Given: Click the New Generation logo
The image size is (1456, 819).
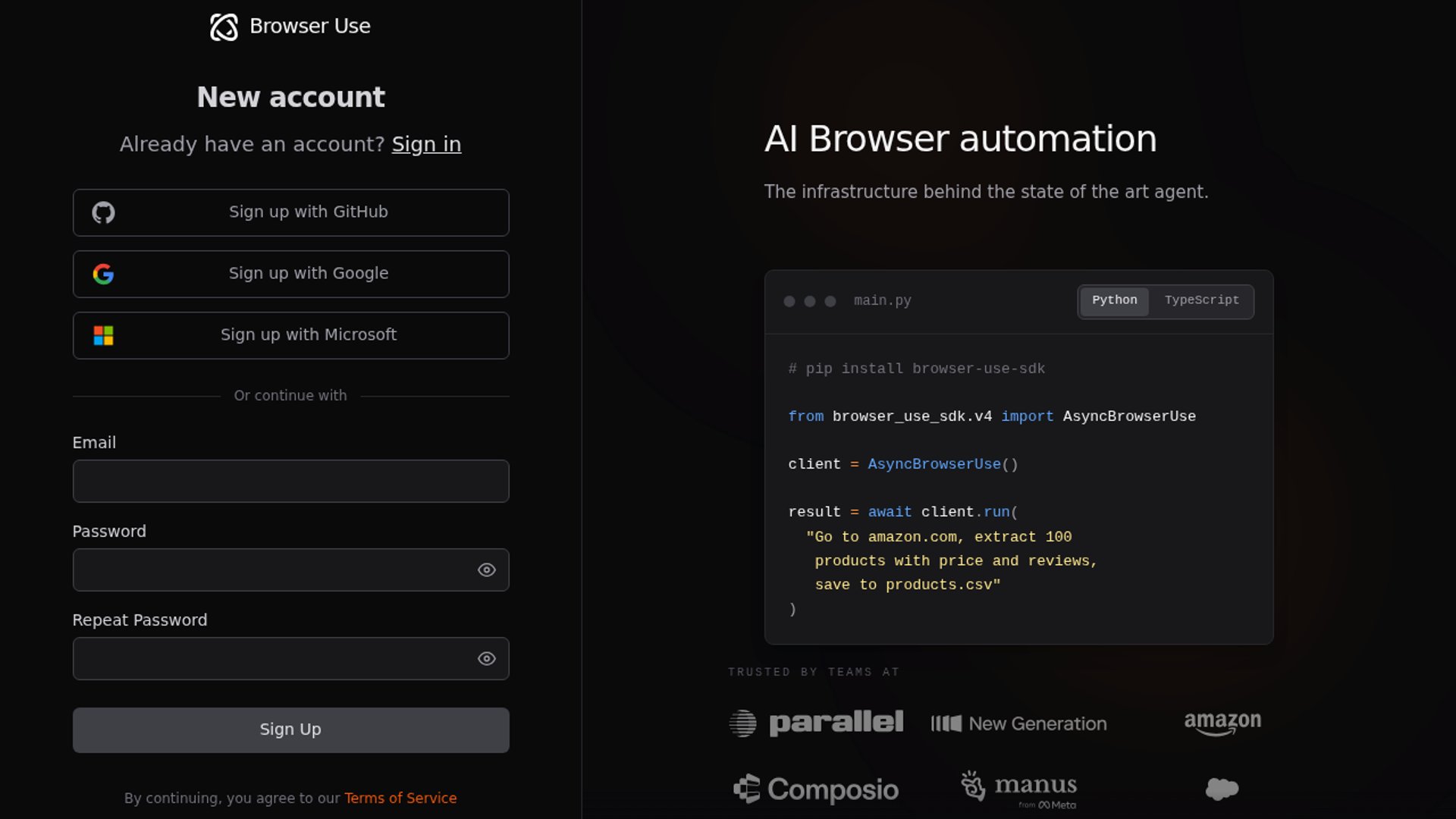Looking at the screenshot, I should [1018, 723].
